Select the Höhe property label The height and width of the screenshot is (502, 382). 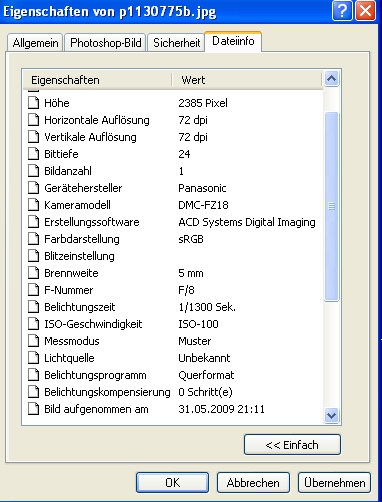pos(57,103)
